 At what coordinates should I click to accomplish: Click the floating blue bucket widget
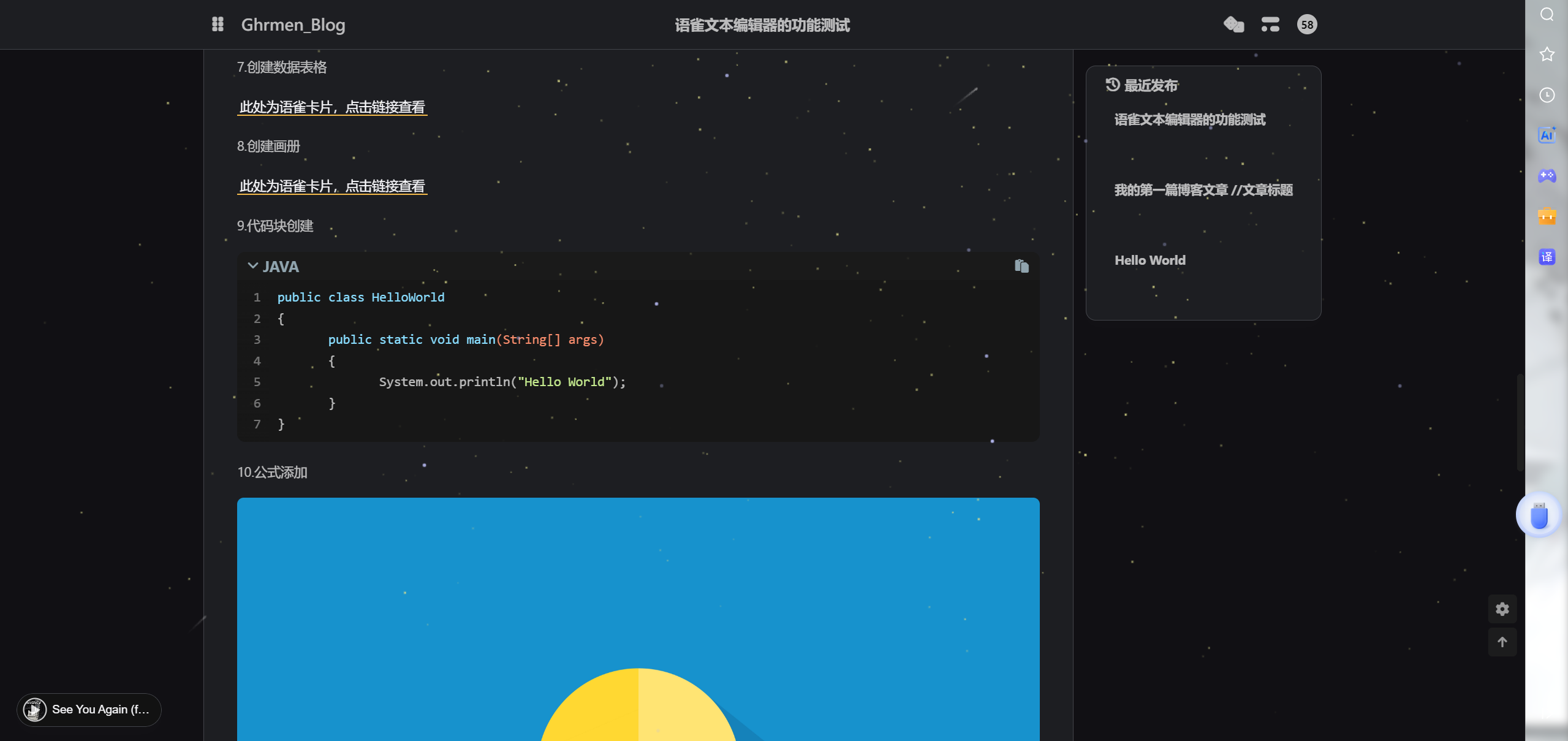[x=1539, y=515]
